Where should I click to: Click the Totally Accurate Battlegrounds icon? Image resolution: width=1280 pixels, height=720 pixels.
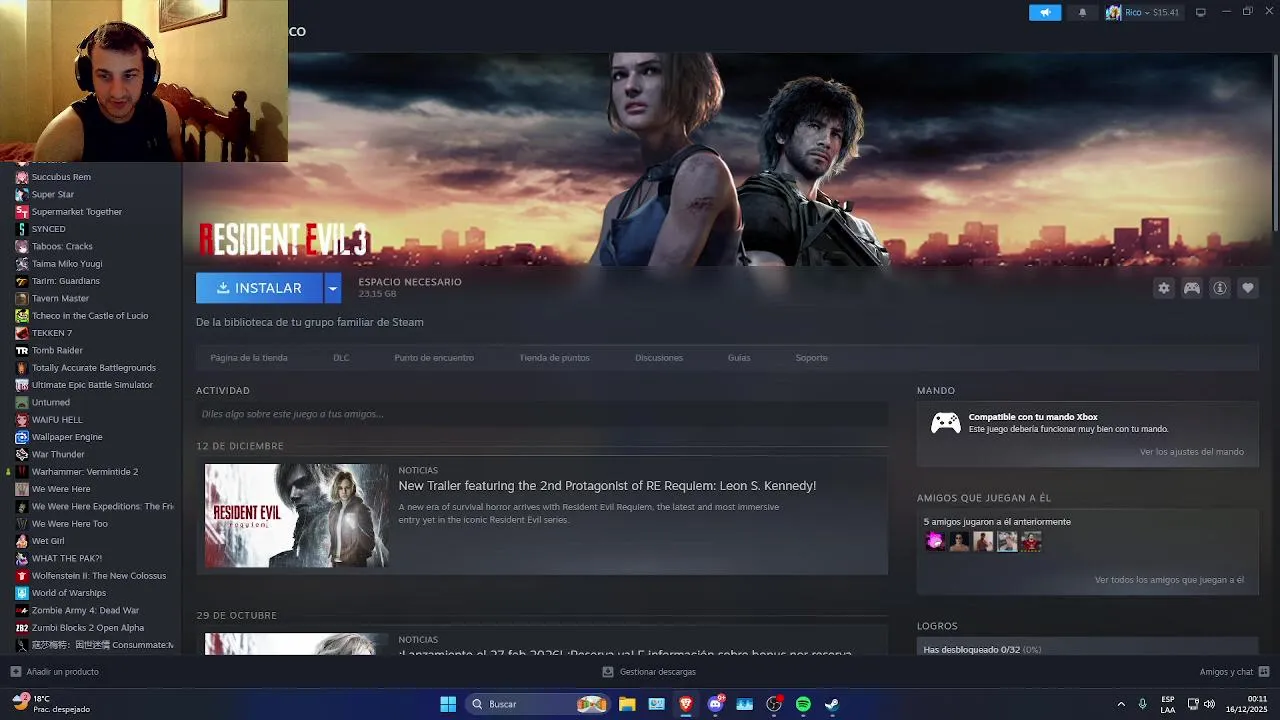coord(22,368)
